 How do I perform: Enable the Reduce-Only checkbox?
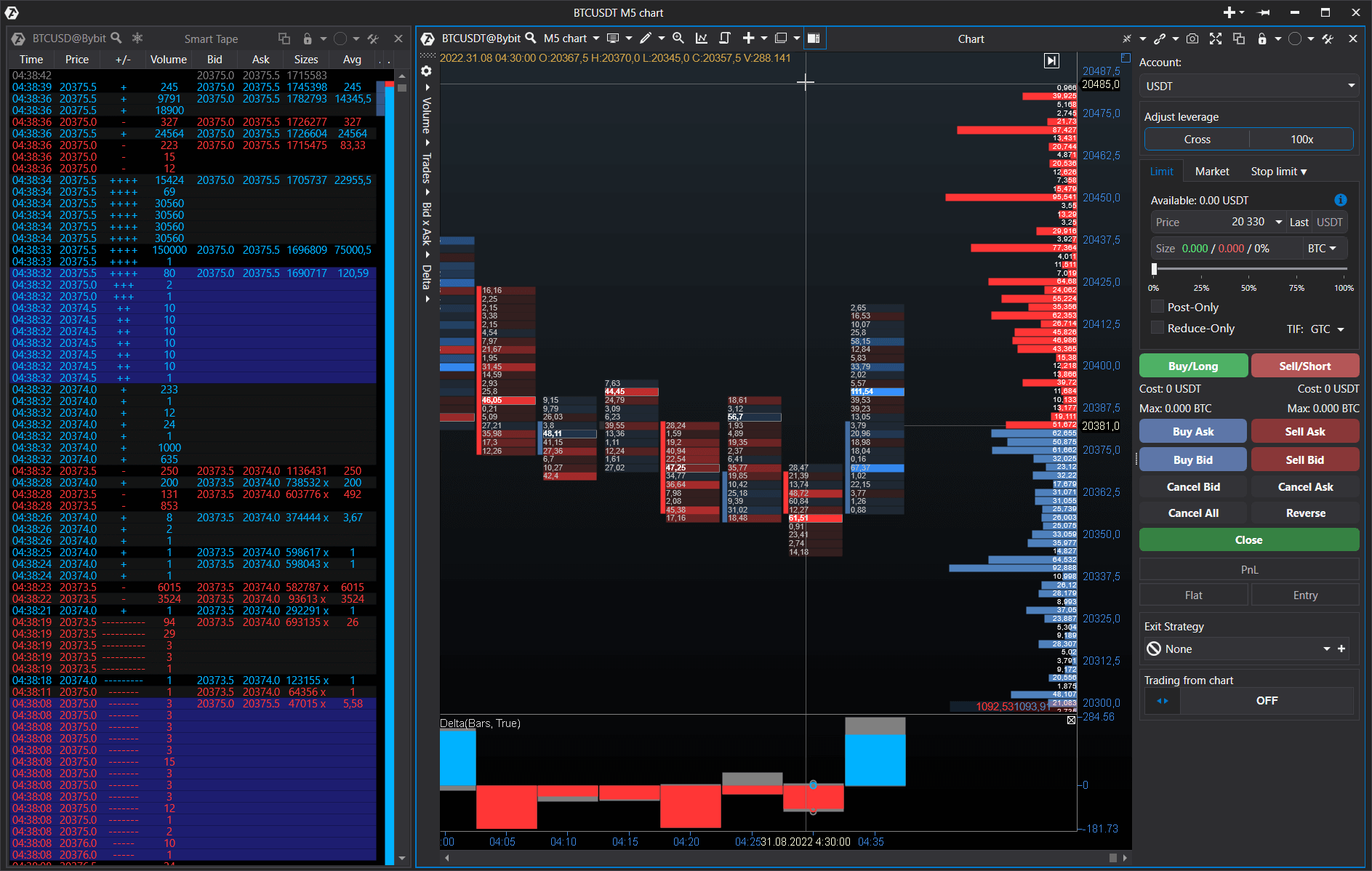pos(1158,327)
